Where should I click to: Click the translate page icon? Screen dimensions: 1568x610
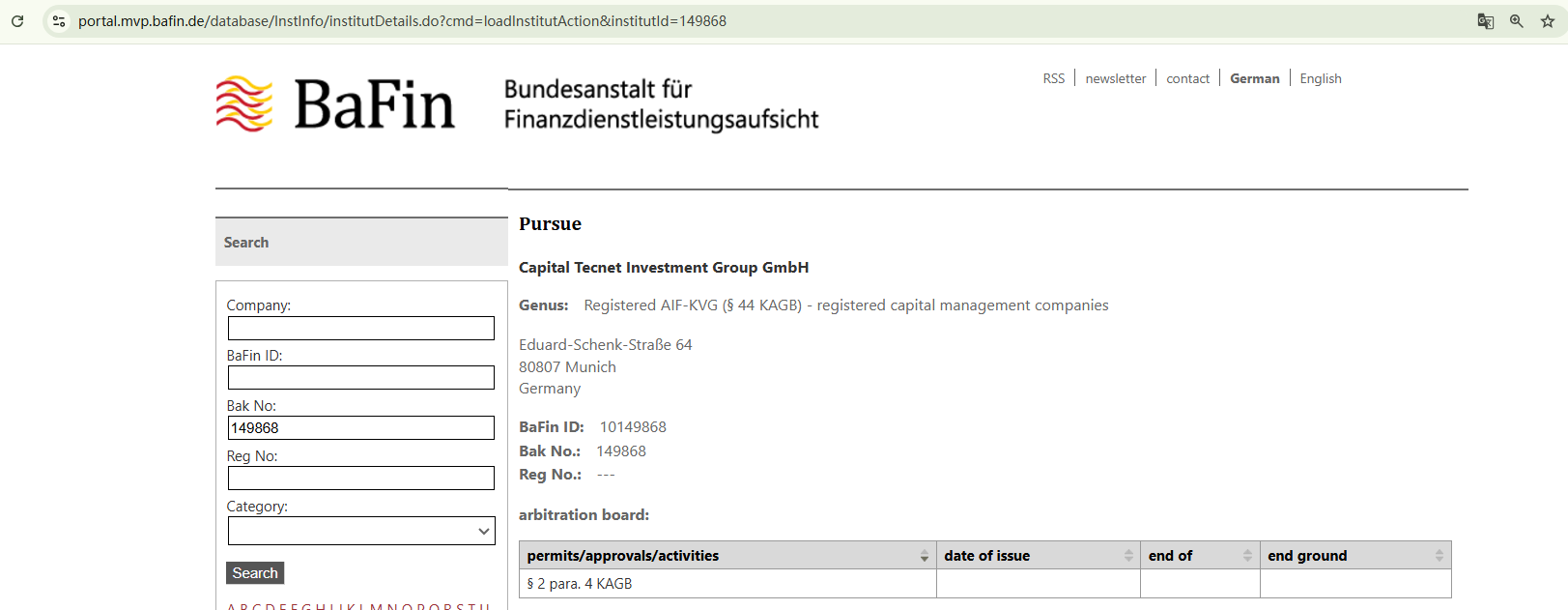click(x=1486, y=20)
